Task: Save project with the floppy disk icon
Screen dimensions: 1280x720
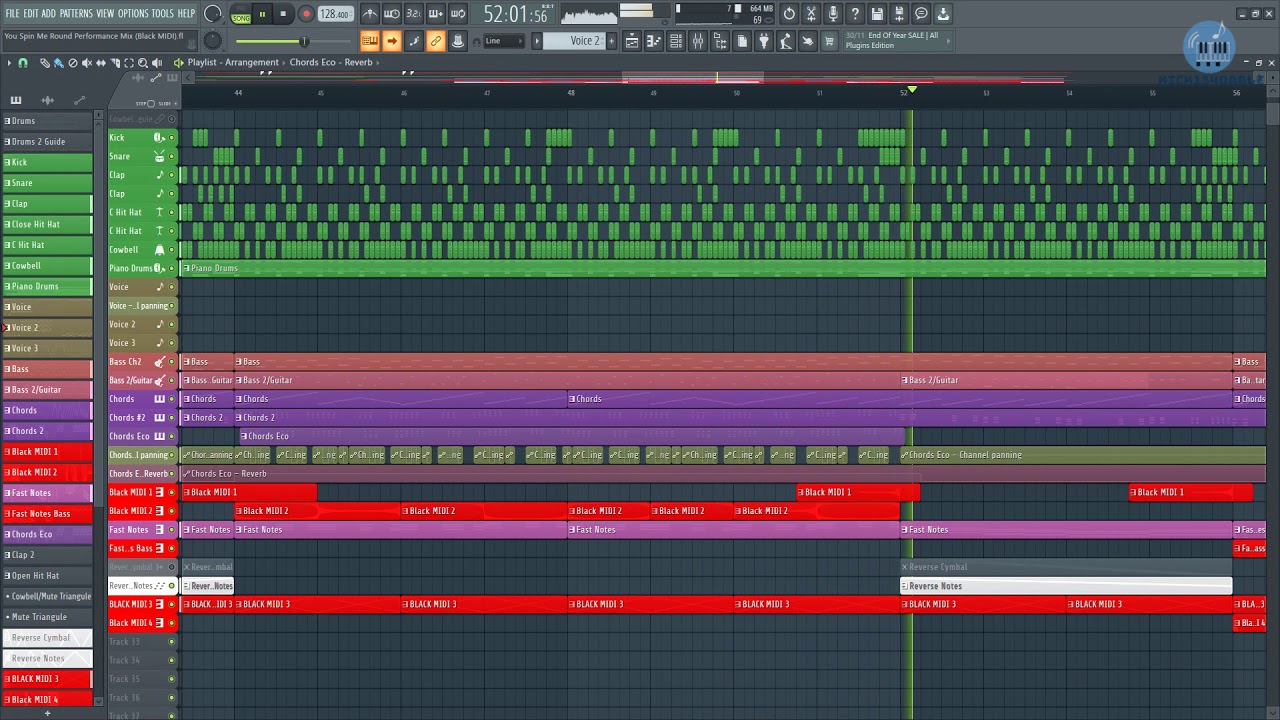Action: tap(877, 14)
